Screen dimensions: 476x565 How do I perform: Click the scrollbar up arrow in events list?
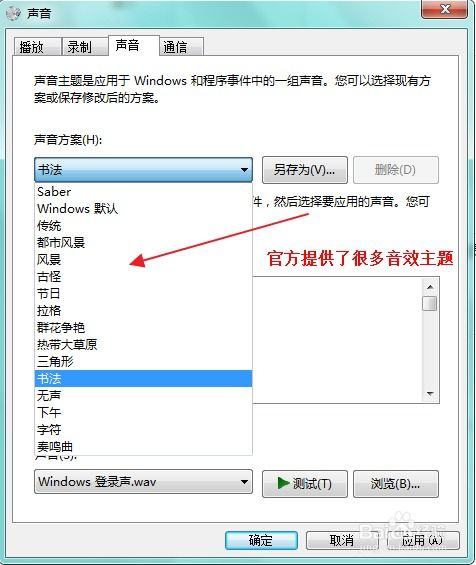[x=430, y=287]
